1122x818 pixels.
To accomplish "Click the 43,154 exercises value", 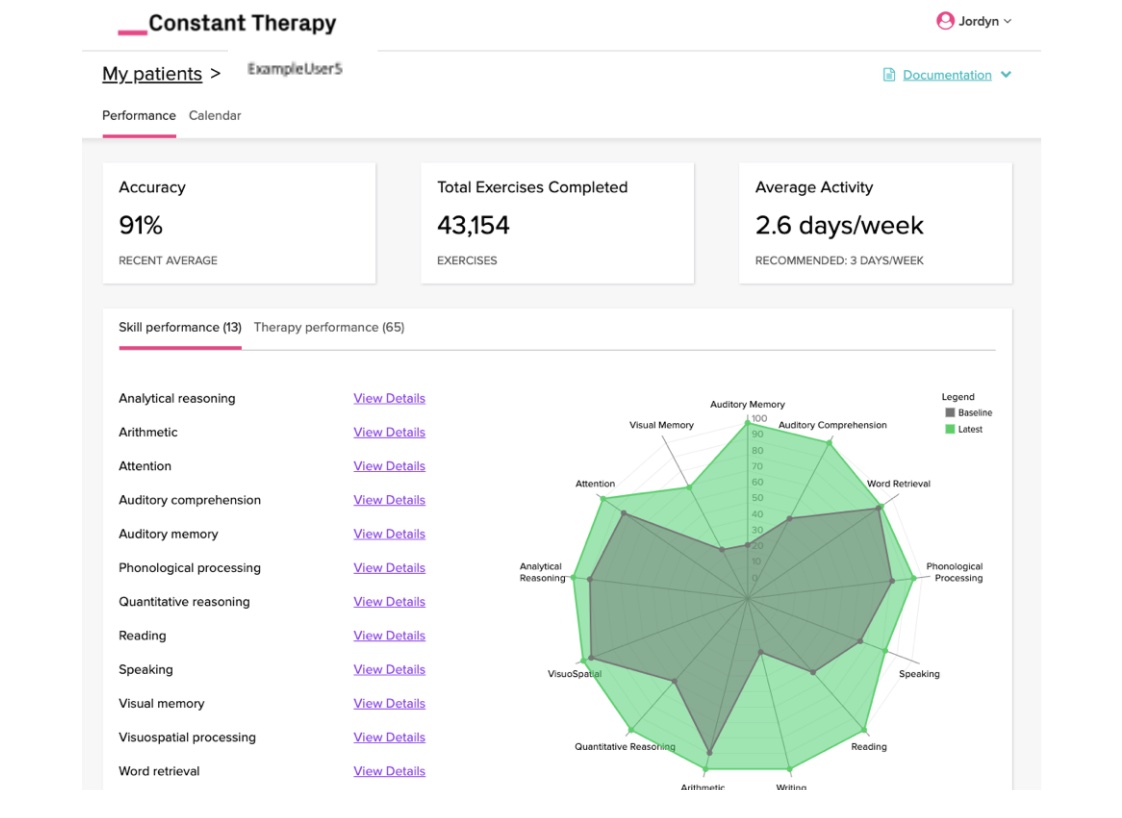I will pyautogui.click(x=473, y=225).
